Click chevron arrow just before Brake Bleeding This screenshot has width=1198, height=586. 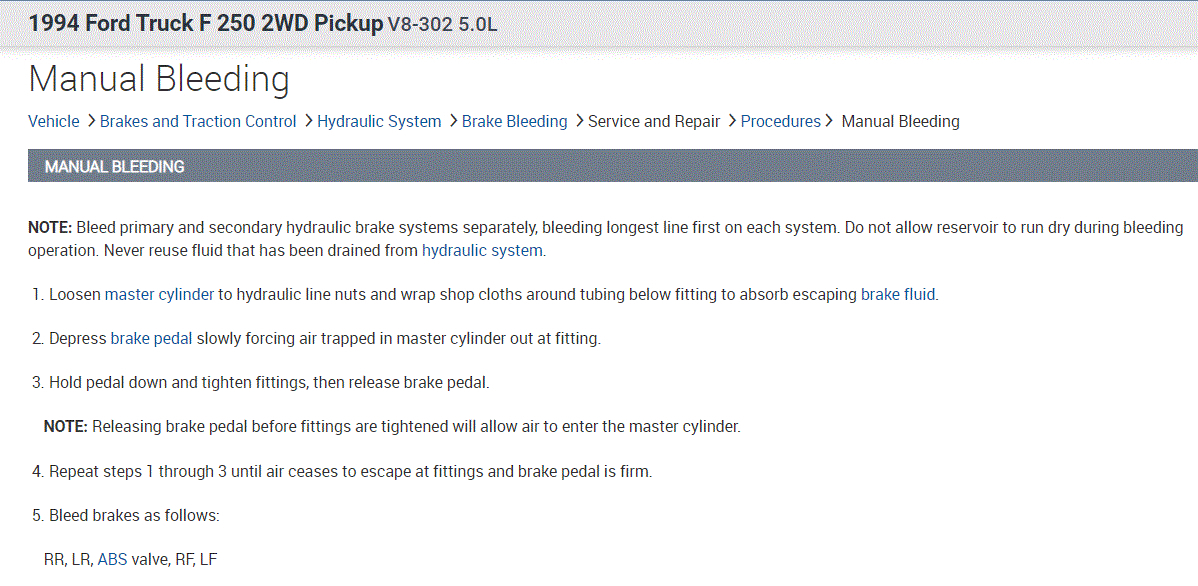(x=453, y=121)
